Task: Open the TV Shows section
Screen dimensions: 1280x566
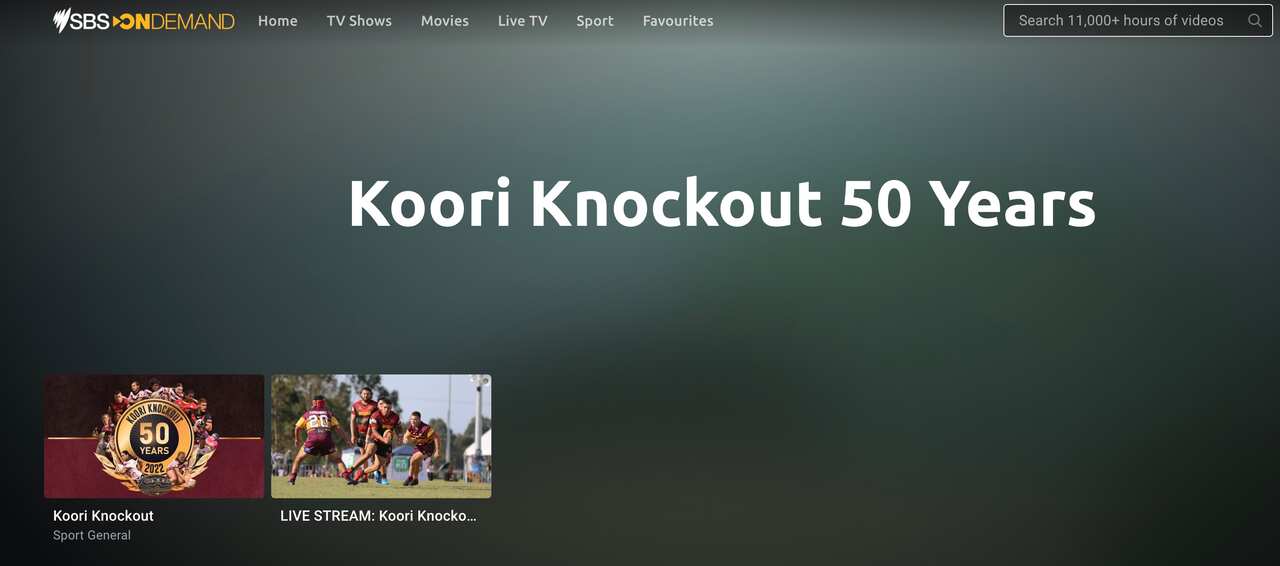Action: coord(359,21)
